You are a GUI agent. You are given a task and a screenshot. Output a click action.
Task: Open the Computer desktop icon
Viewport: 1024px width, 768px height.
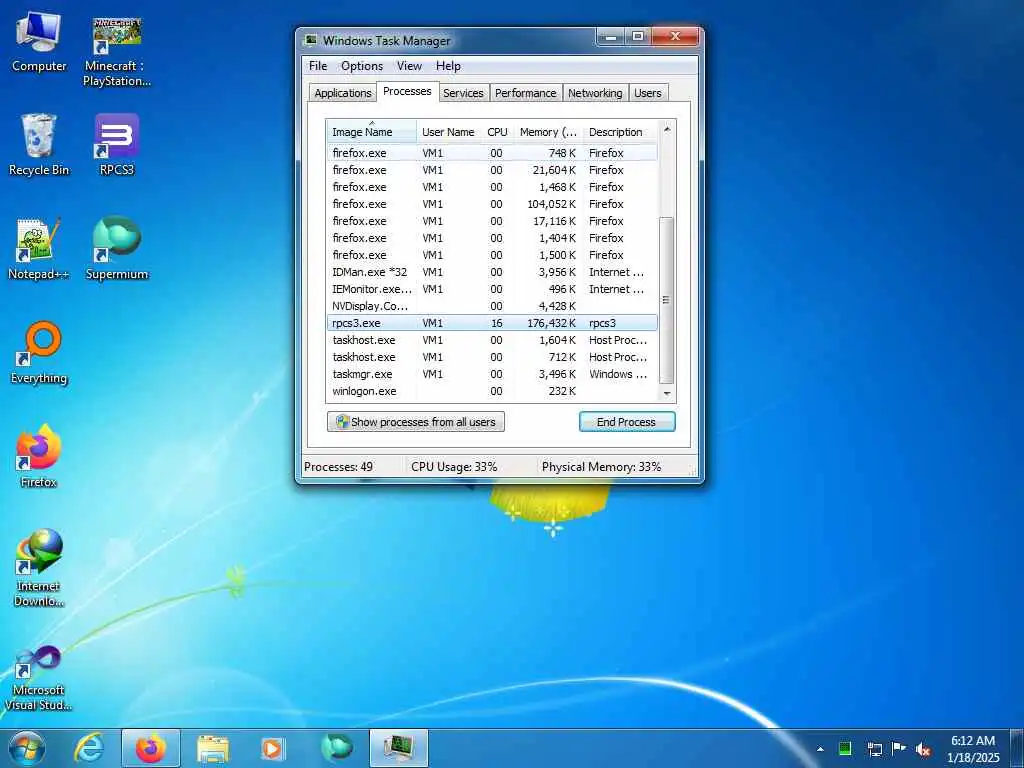point(39,42)
